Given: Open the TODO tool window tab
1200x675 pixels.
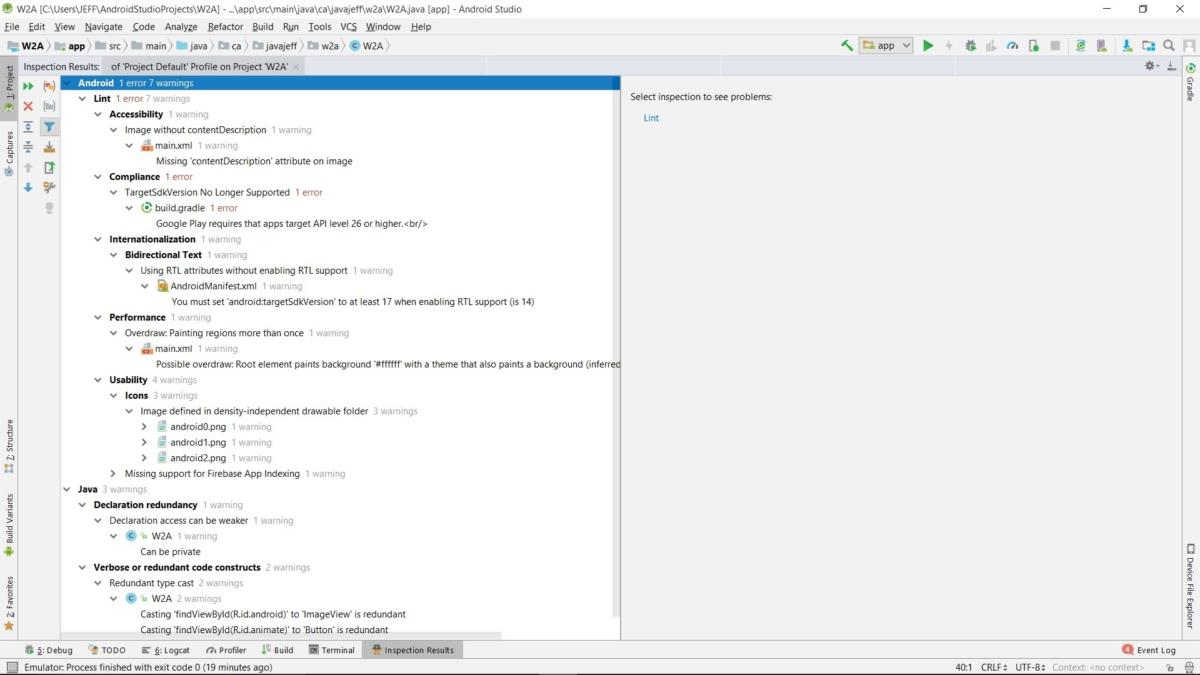Looking at the screenshot, I should click(107, 650).
